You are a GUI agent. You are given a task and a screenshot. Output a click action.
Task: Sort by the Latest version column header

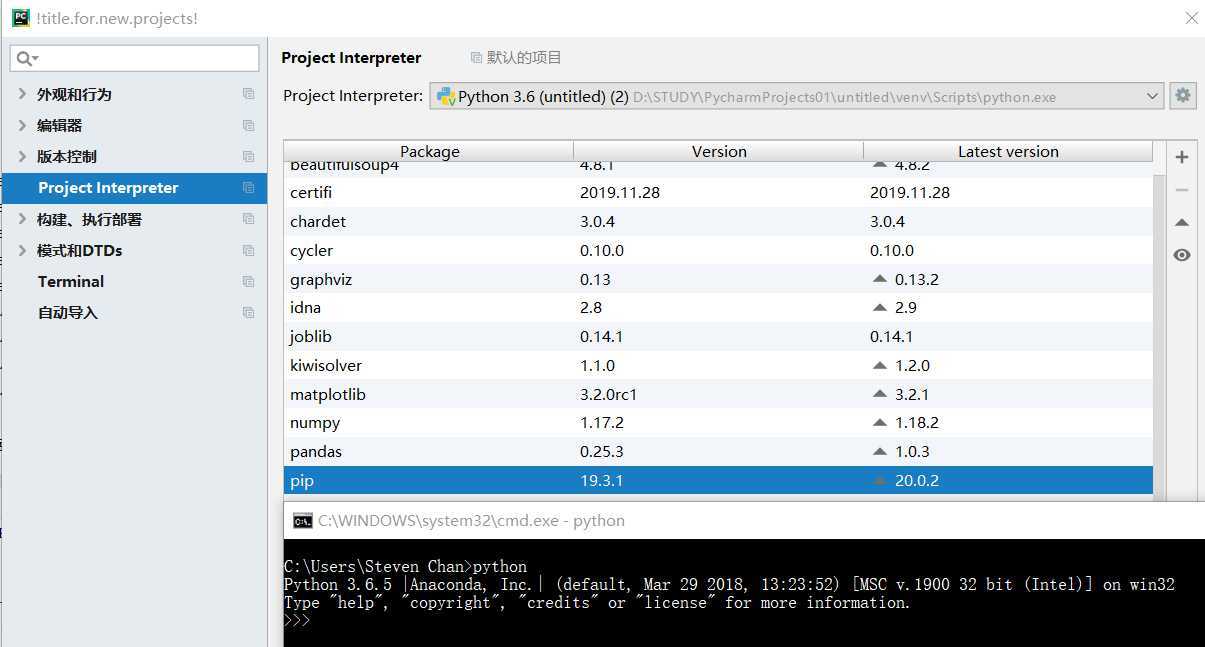pos(1008,151)
